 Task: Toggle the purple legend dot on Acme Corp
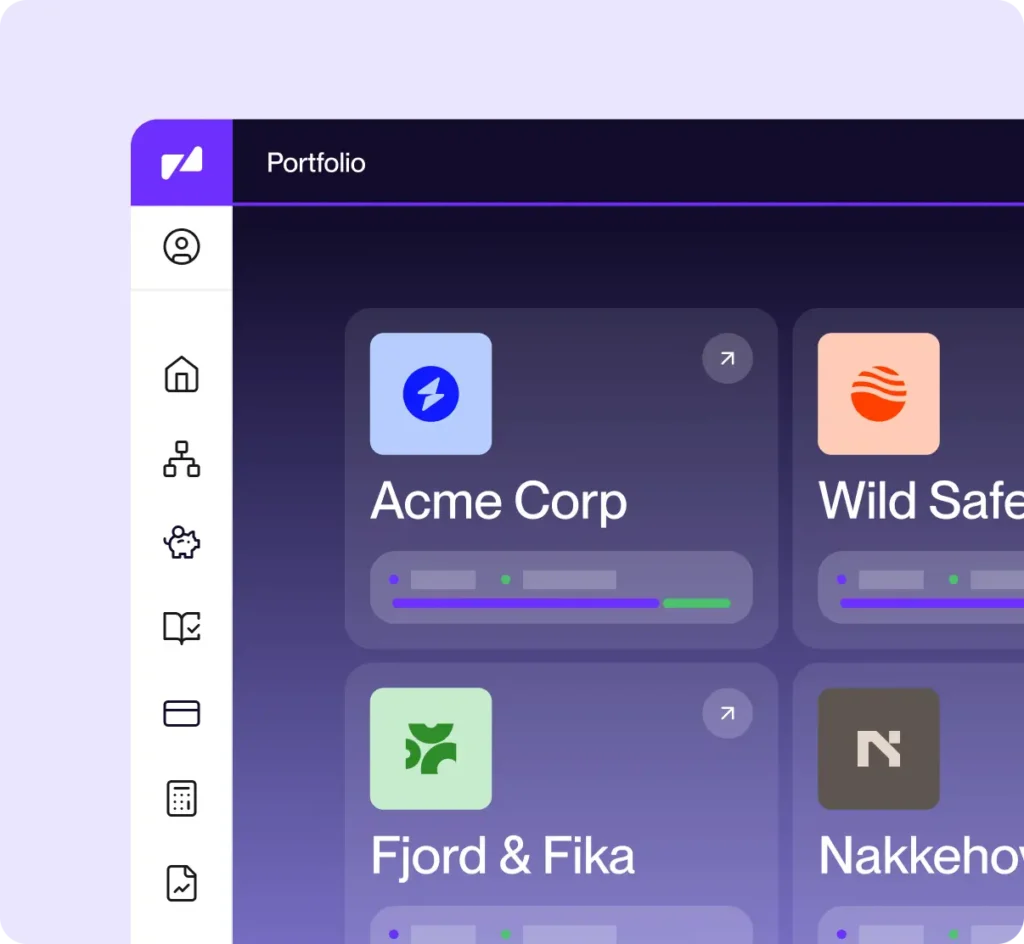click(x=394, y=578)
